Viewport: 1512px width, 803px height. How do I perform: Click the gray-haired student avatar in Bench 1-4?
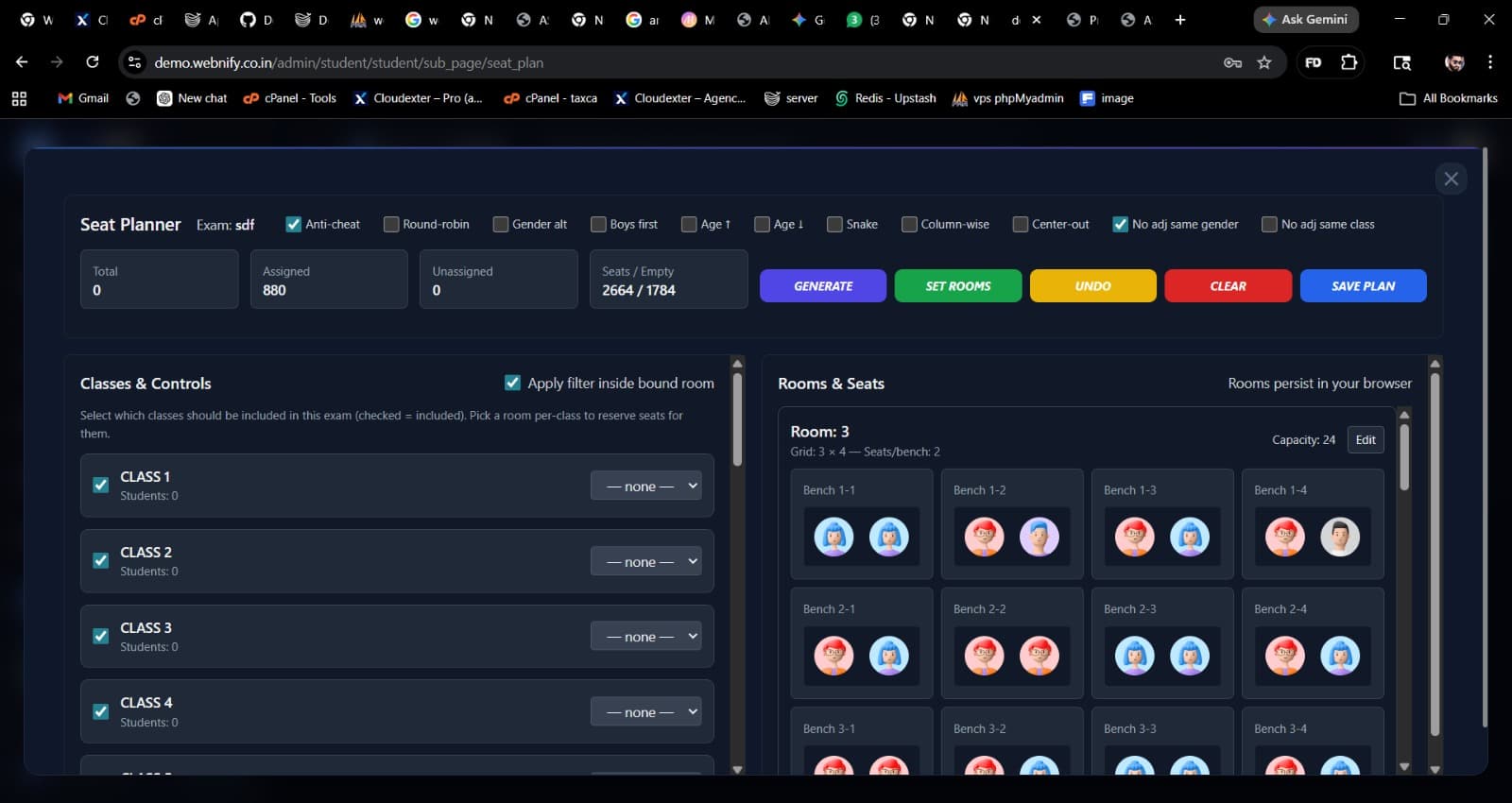pyautogui.click(x=1339, y=537)
